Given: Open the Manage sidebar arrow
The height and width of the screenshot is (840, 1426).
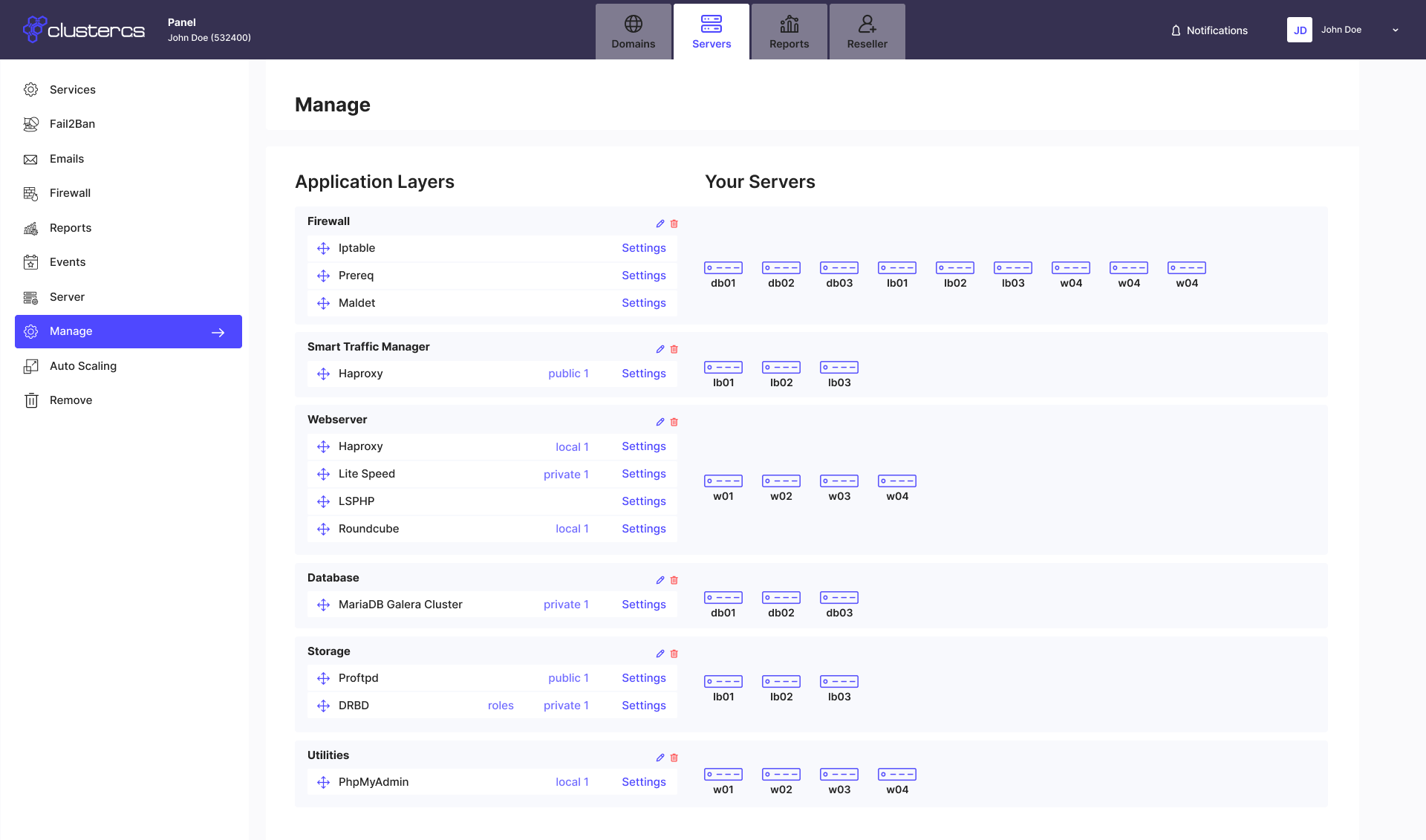Looking at the screenshot, I should (x=218, y=332).
